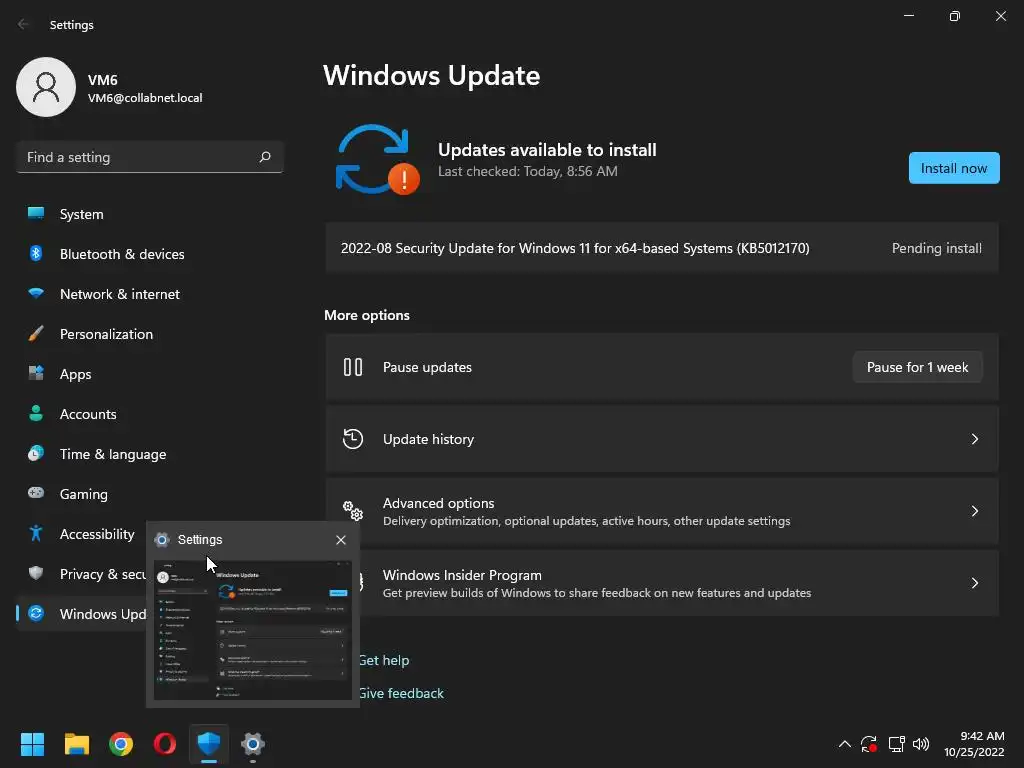Click the Accounts person icon

[x=36, y=413]
